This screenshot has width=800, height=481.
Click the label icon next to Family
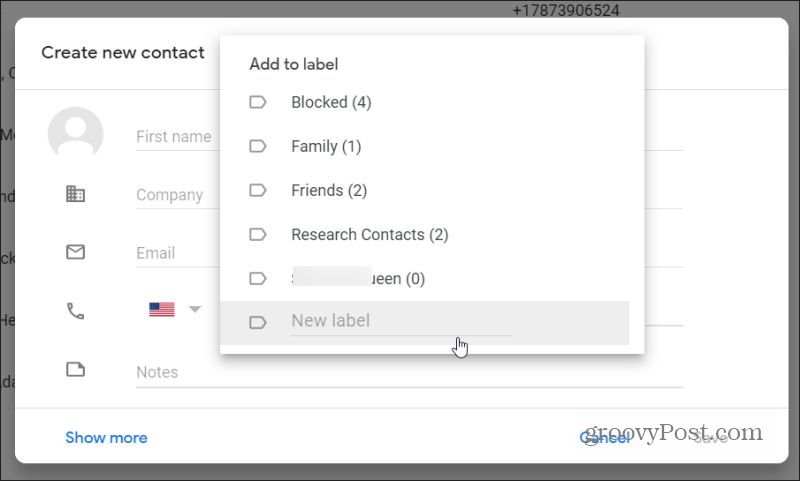tap(257, 146)
